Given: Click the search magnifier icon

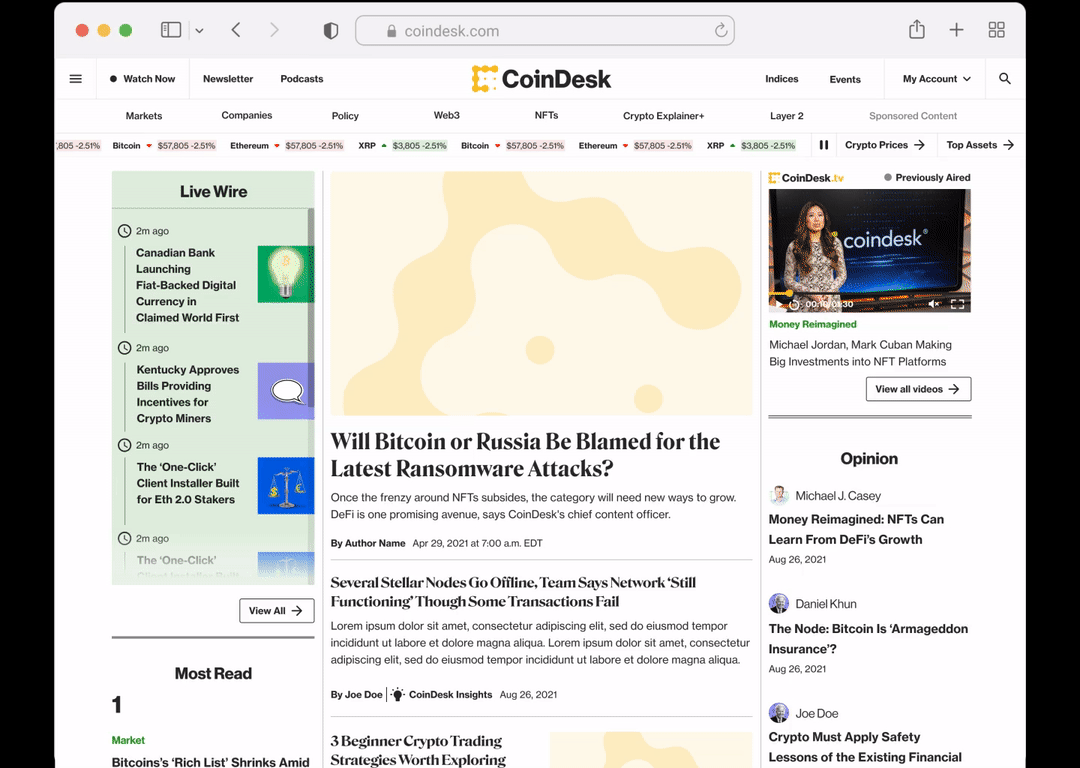Looking at the screenshot, I should coord(1005,79).
